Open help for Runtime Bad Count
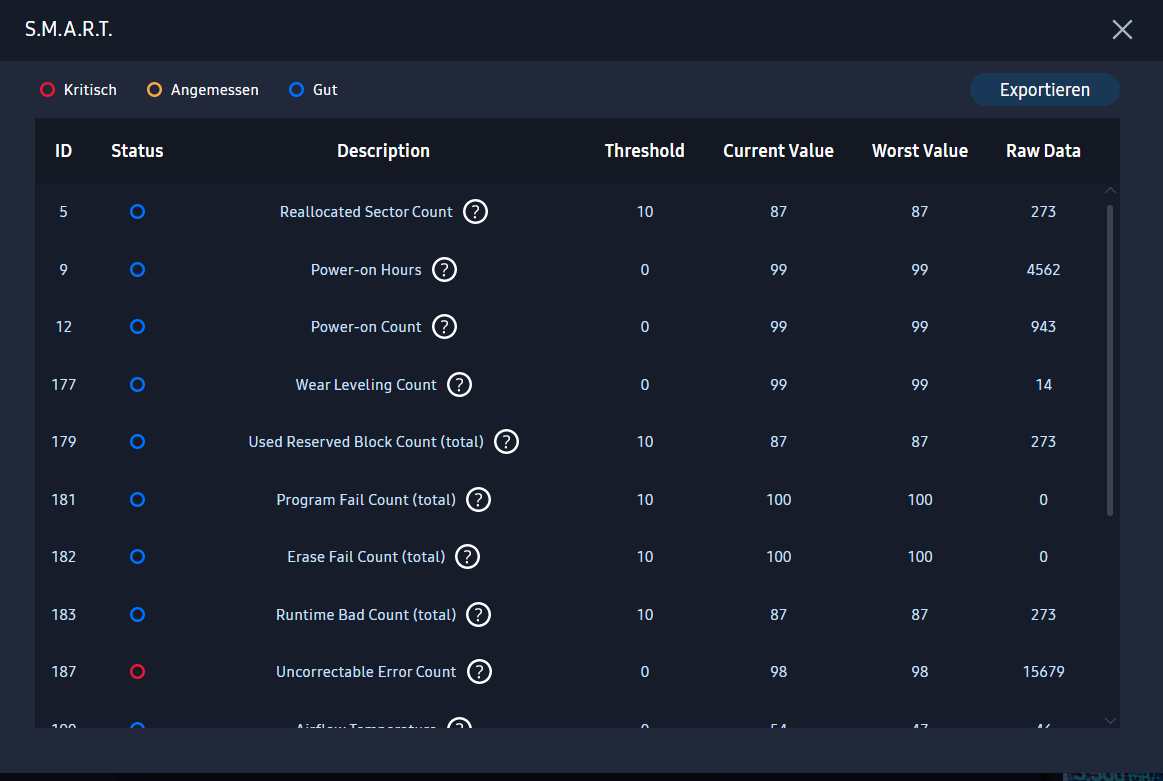Screen dimensions: 1163x781 click(478, 615)
